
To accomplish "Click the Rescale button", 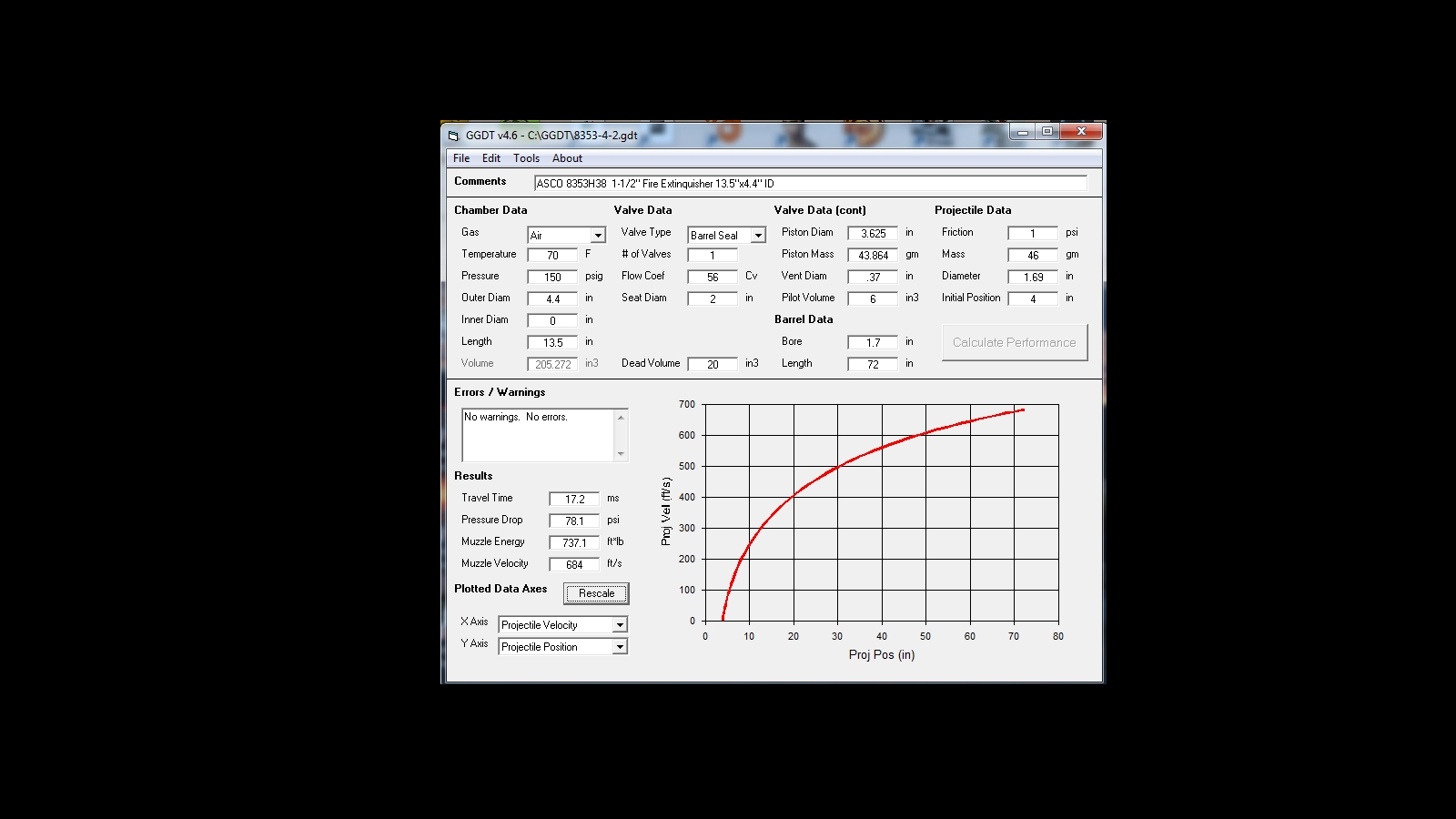I will 596,593.
